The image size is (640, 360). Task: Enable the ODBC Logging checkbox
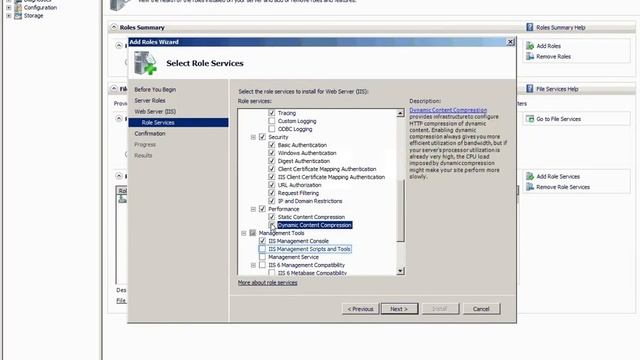[272, 129]
